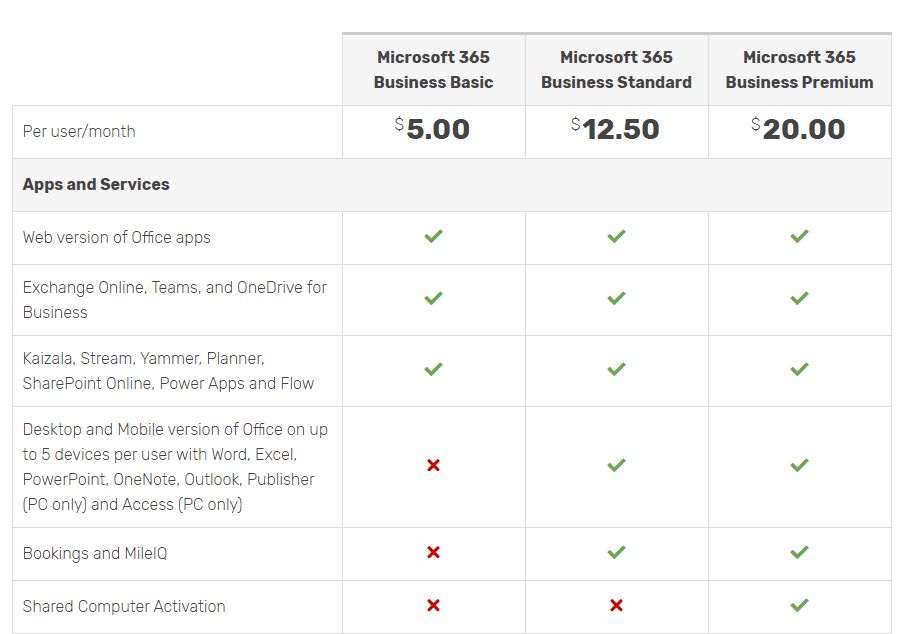
Task: Click the green checkmark for Web version under Business Basic
Action: click(x=433, y=237)
